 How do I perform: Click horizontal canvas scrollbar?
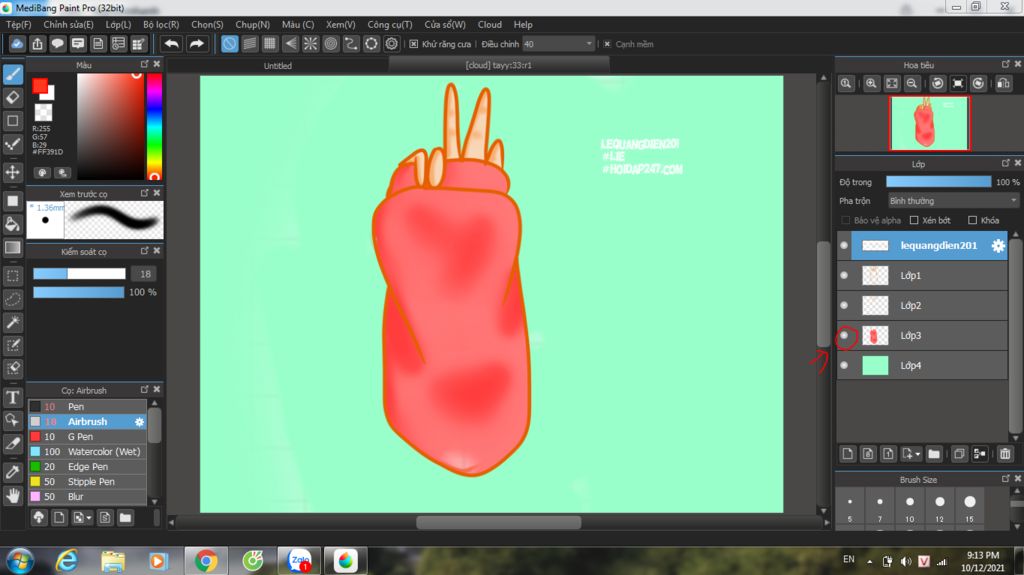tap(498, 522)
